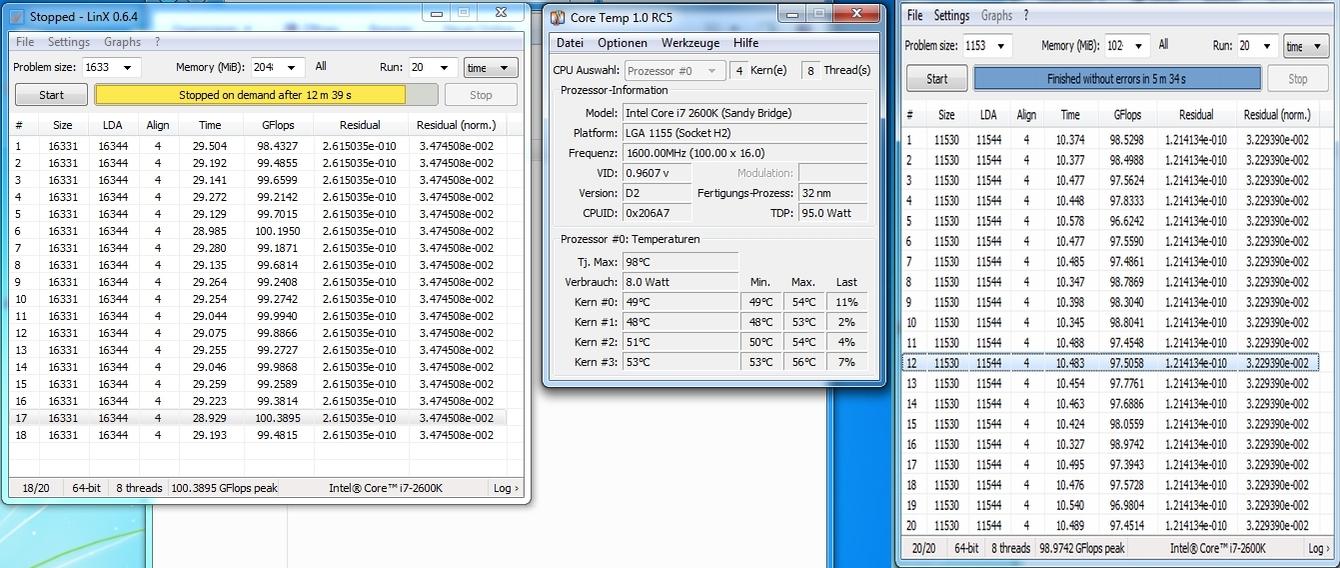Open Settings menu in LinX 0.6.4 window
1340x568 pixels.
pos(69,42)
